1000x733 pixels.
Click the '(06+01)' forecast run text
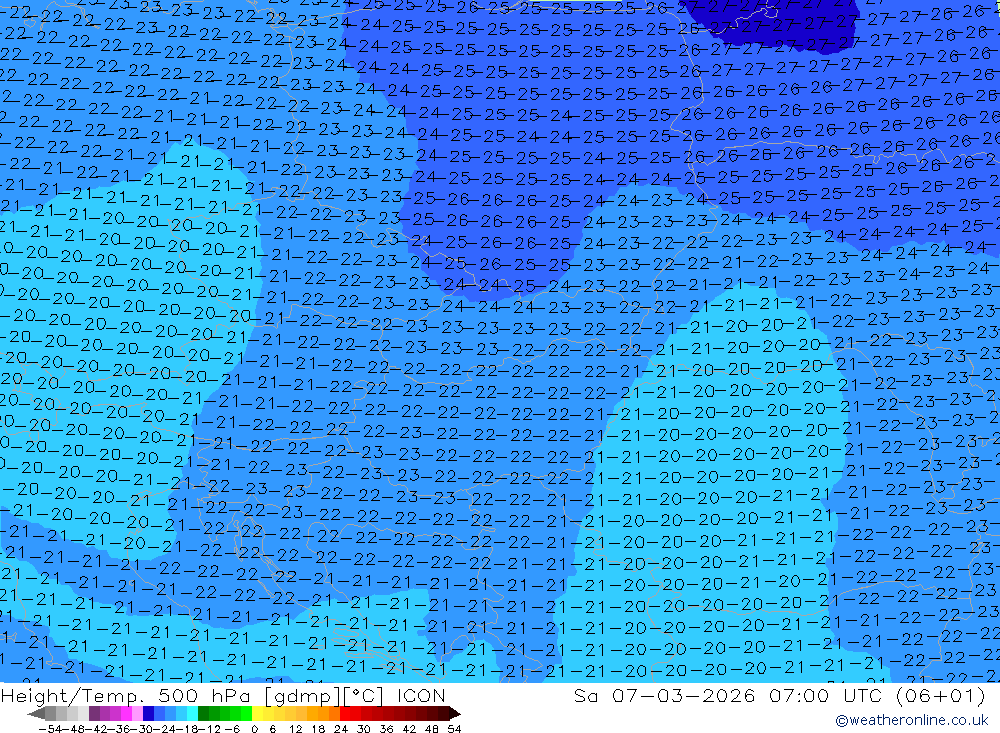pyautogui.click(x=941, y=695)
